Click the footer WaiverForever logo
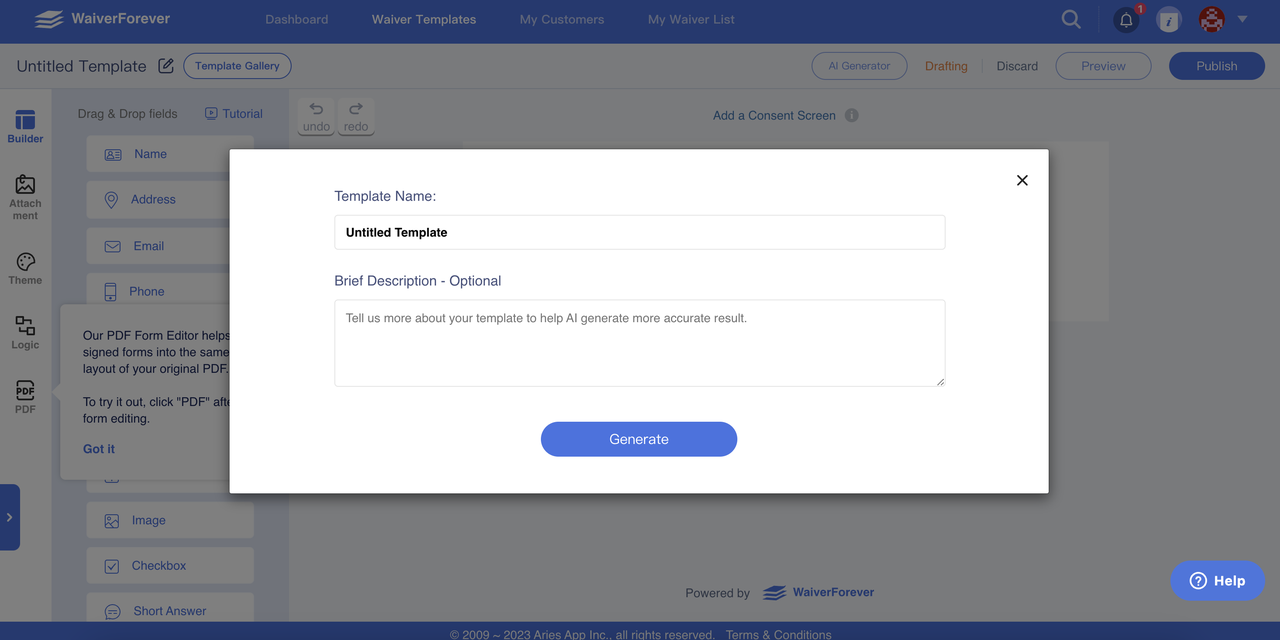Screen dimensions: 1280x640 point(818,593)
